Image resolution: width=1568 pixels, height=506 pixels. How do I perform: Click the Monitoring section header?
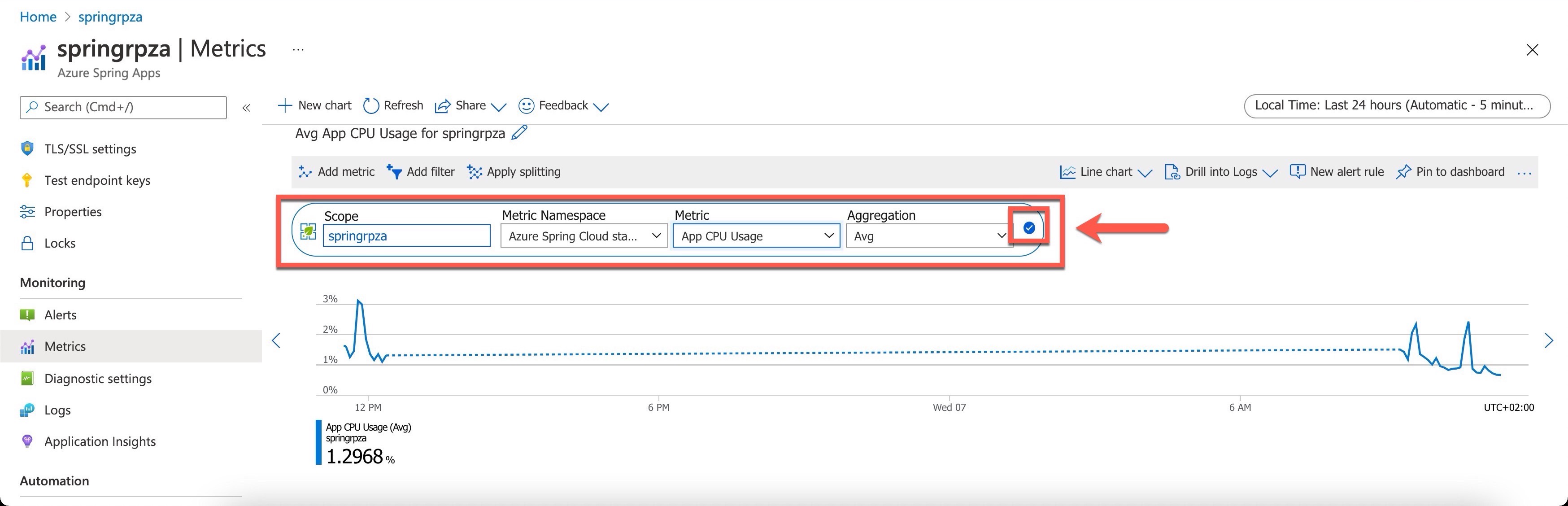pos(53,283)
